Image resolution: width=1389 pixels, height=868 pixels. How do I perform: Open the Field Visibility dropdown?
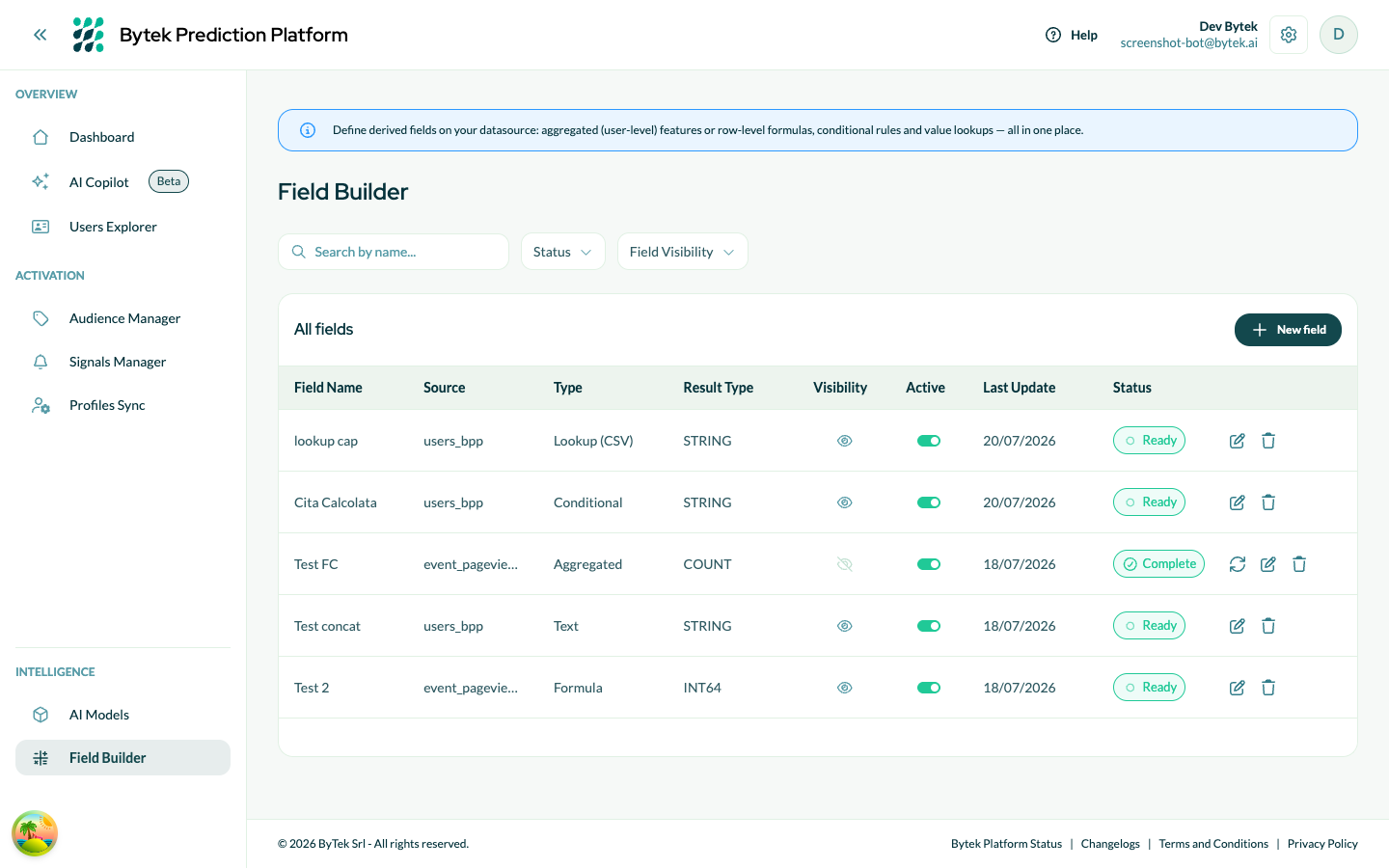point(683,252)
